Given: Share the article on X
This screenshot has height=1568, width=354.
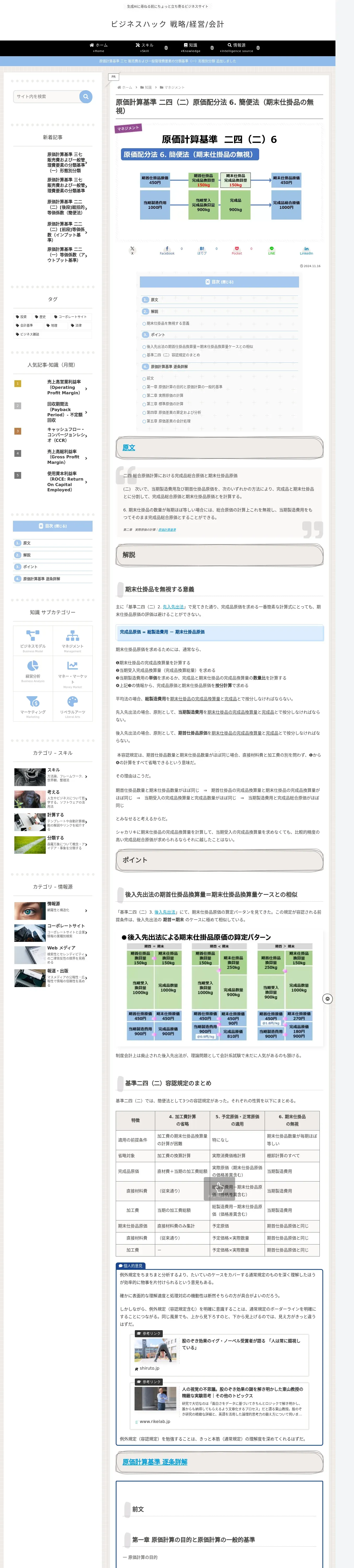Looking at the screenshot, I should (x=132, y=250).
